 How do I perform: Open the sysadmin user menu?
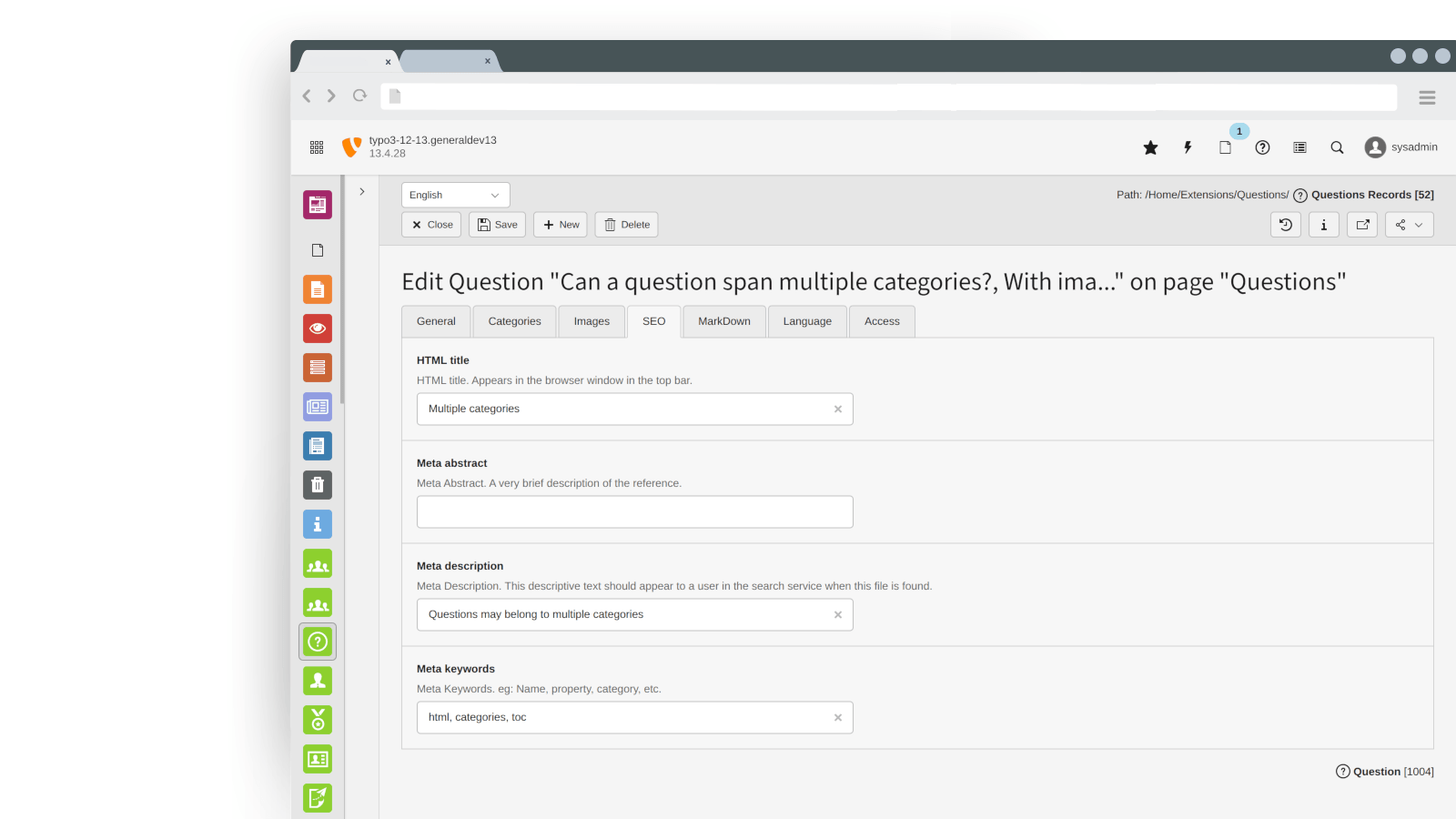click(x=1400, y=147)
